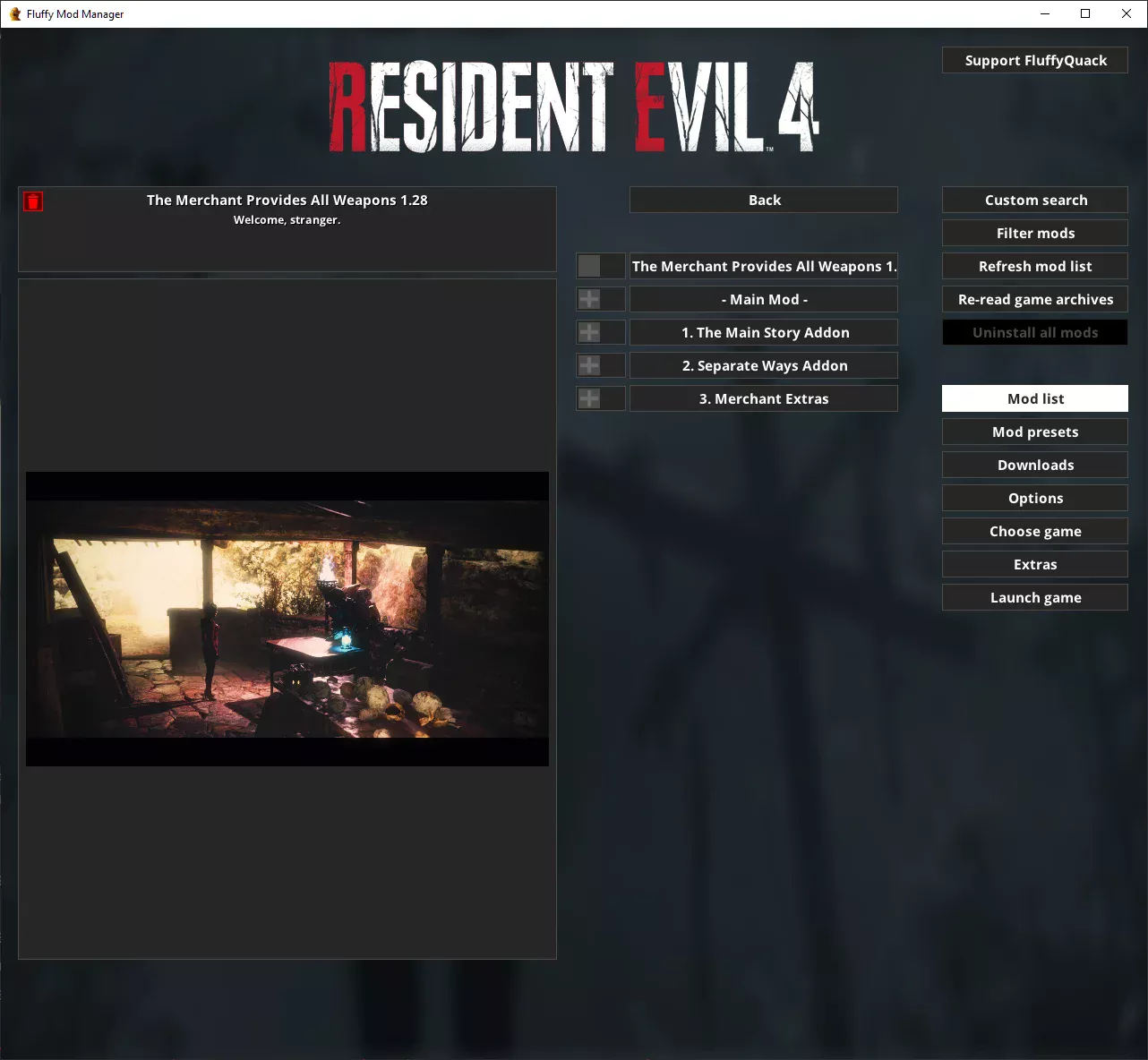Open the Options menu

pos(1034,498)
